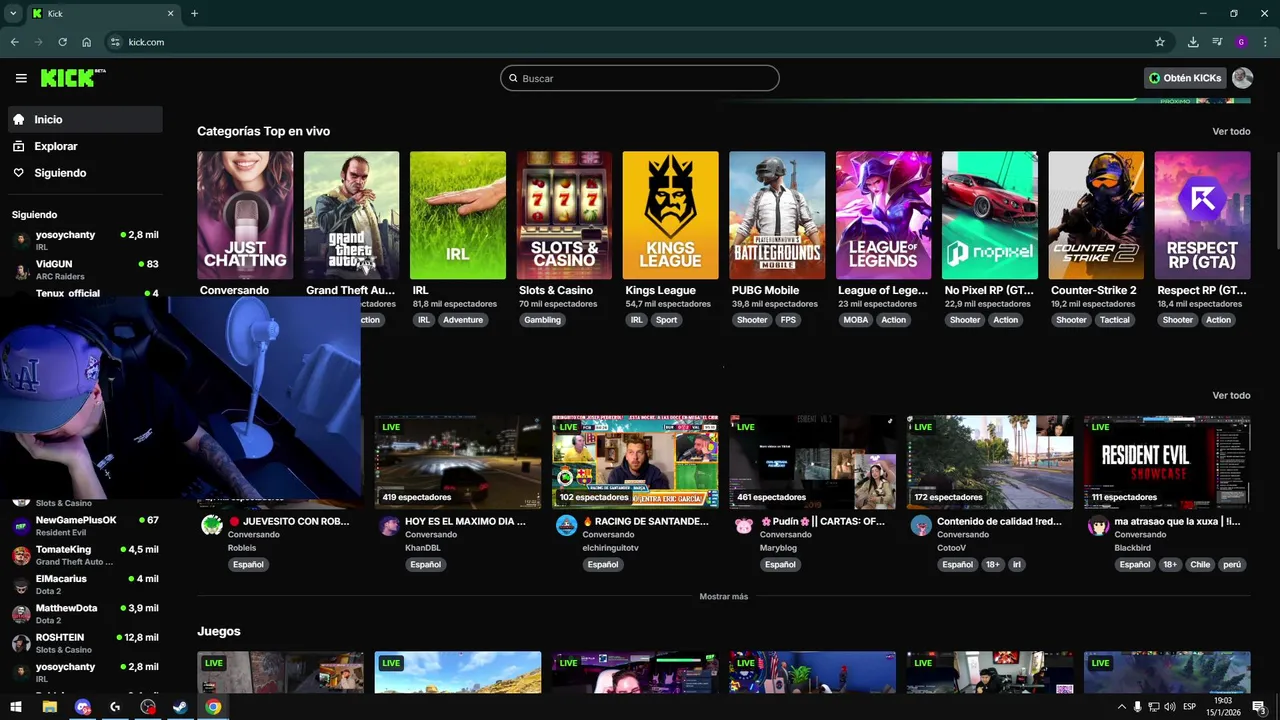Click the Adventure tag under IRL

click(463, 320)
